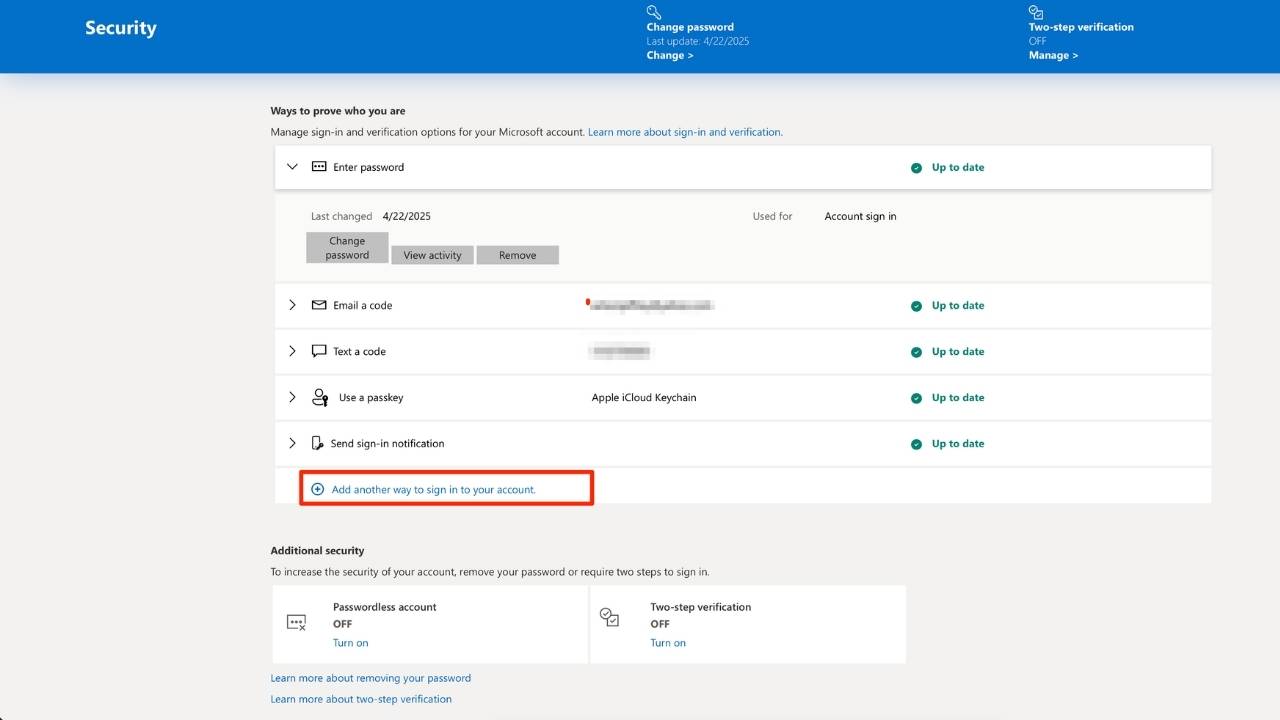Image resolution: width=1280 pixels, height=720 pixels.
Task: Click green check icon in Send sign-in notification row
Action: [916, 444]
